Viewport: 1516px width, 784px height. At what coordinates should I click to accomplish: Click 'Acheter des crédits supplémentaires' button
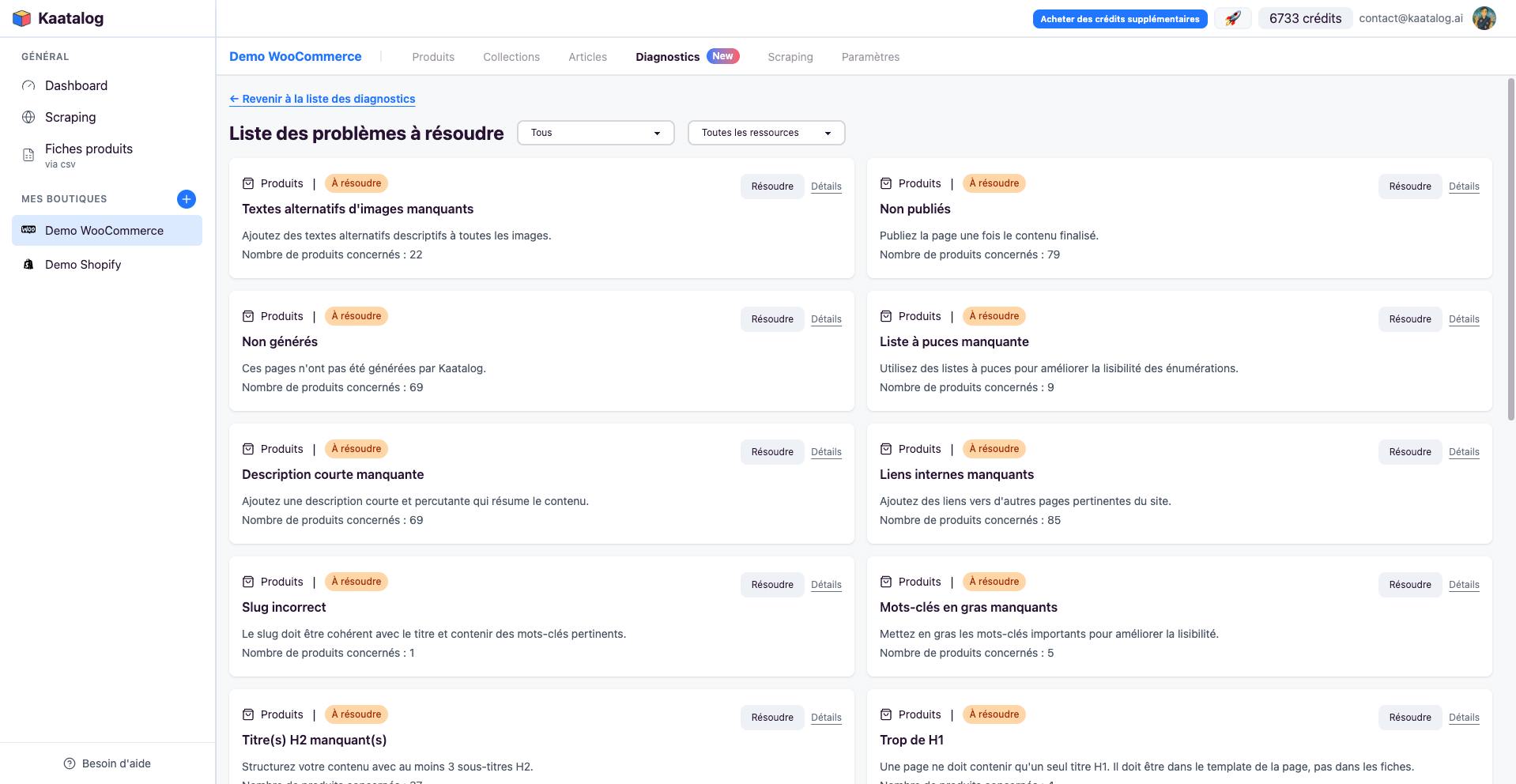(x=1119, y=19)
